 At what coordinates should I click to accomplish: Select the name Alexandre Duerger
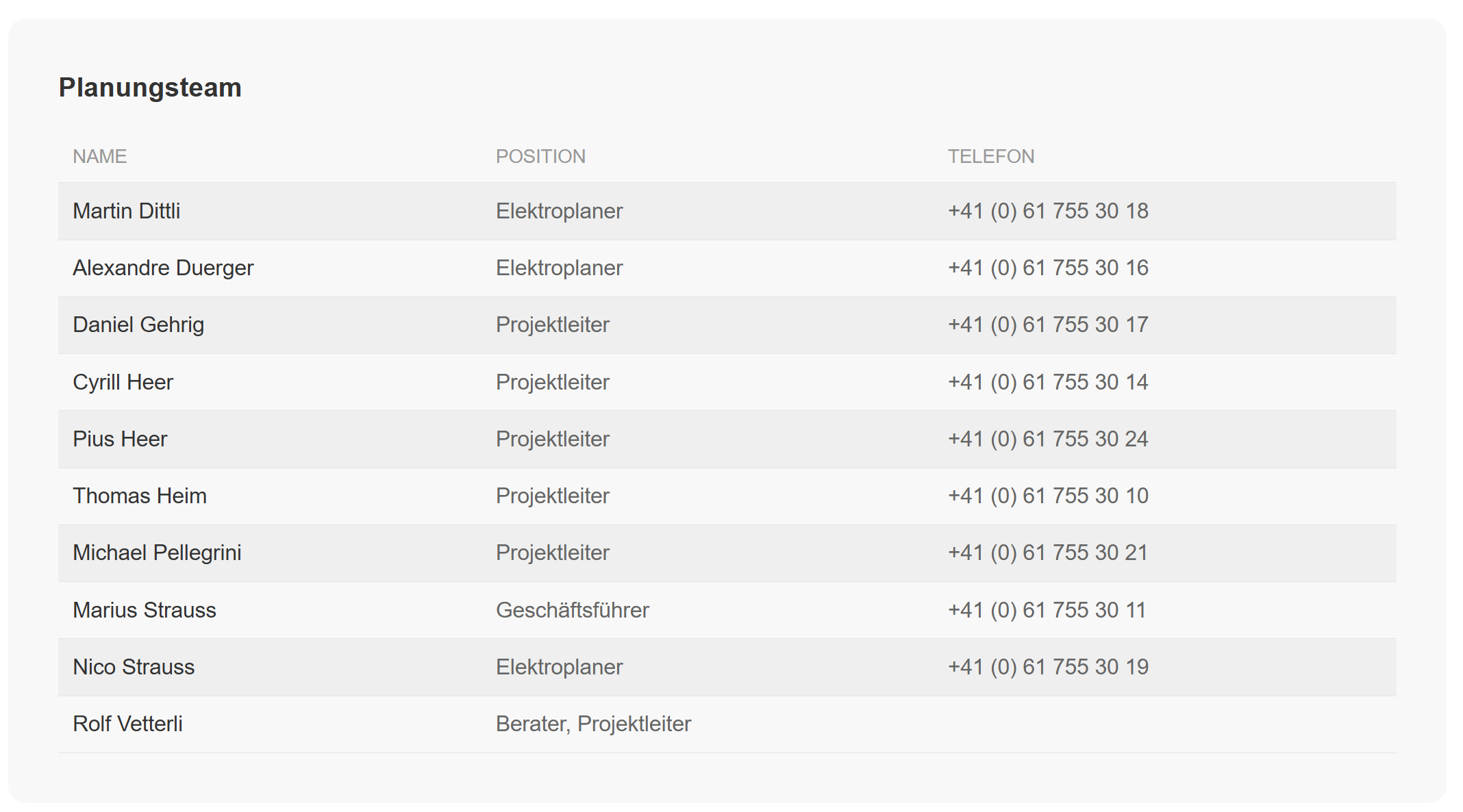[x=163, y=268]
